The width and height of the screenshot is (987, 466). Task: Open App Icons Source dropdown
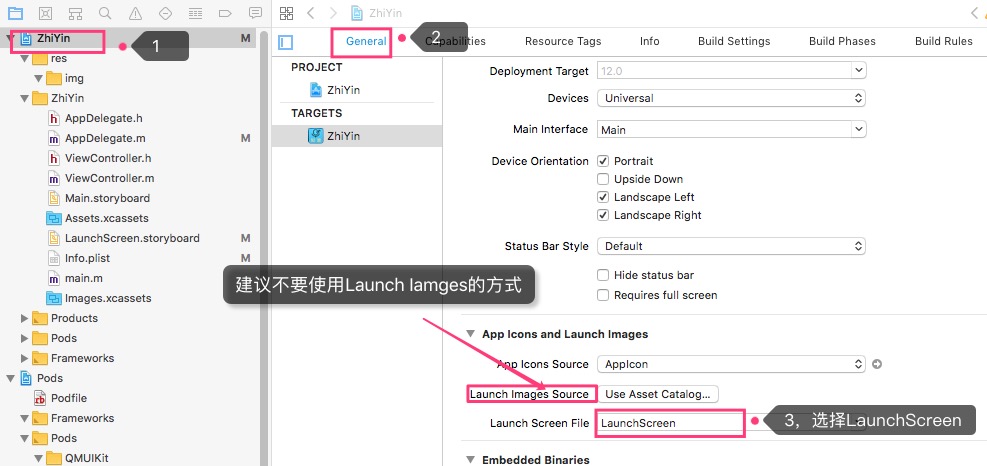pyautogui.click(x=731, y=364)
